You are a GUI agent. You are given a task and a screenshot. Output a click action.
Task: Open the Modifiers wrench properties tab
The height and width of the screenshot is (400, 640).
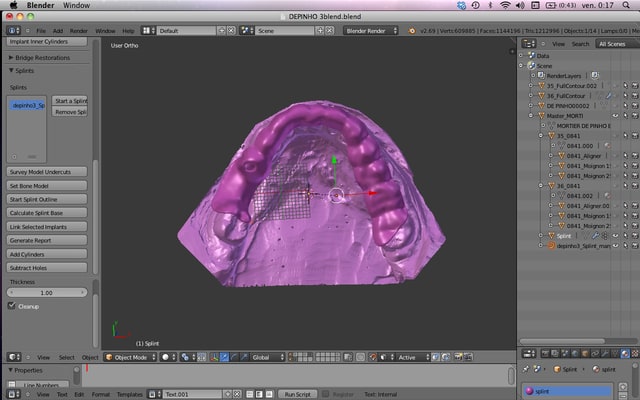click(605, 353)
